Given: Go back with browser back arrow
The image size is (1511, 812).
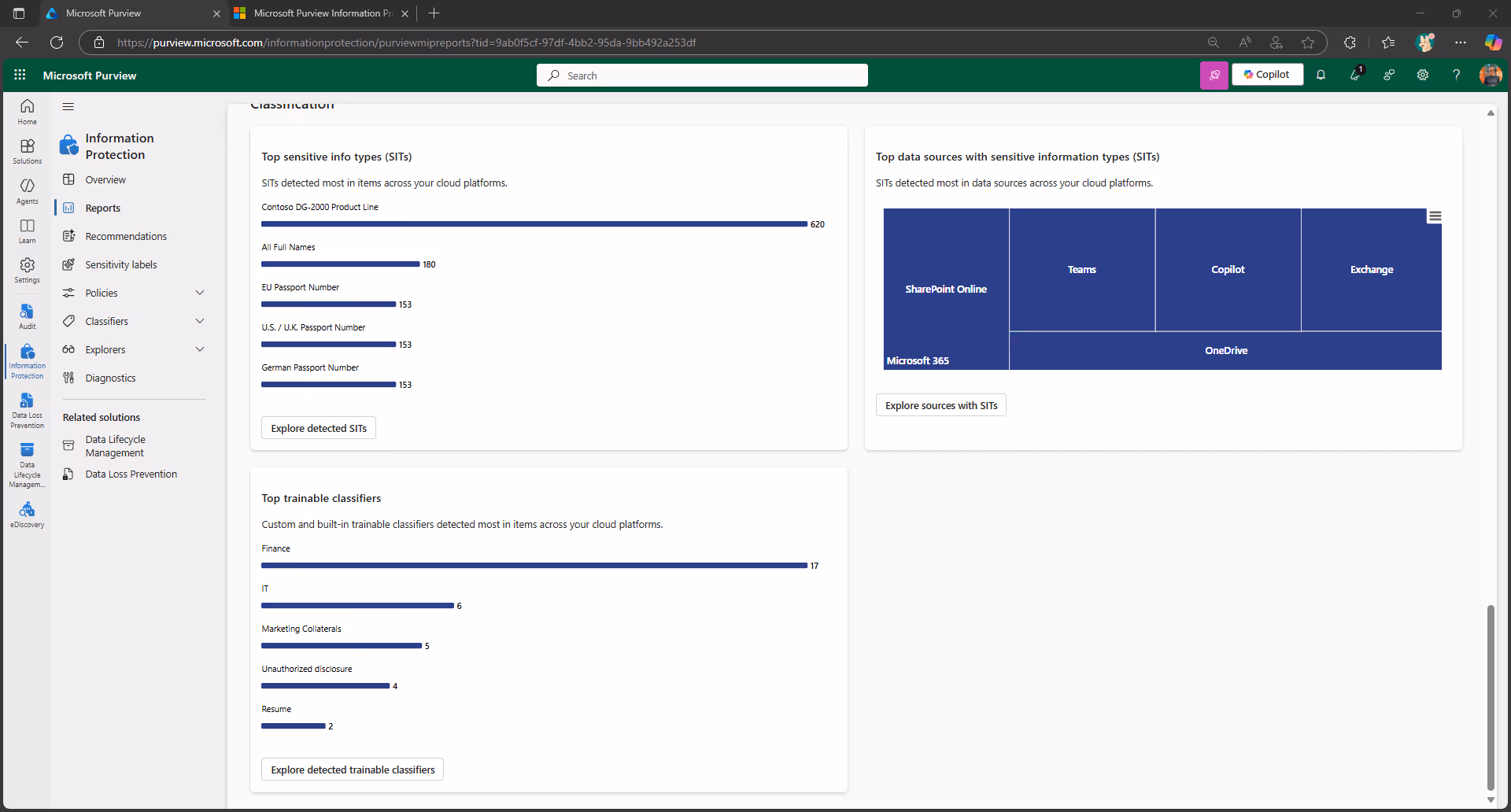Looking at the screenshot, I should (22, 42).
